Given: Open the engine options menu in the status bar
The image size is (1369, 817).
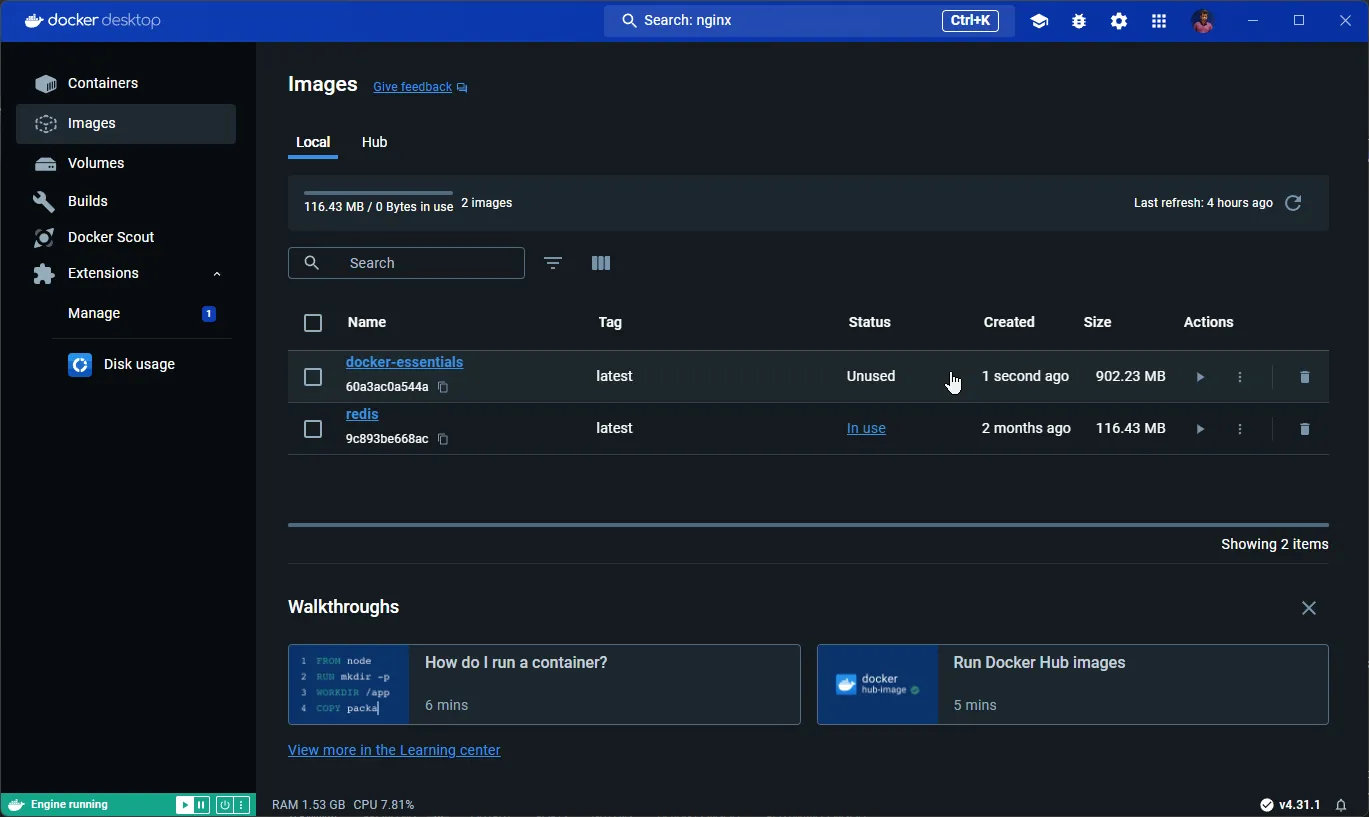Looking at the screenshot, I should [240, 804].
